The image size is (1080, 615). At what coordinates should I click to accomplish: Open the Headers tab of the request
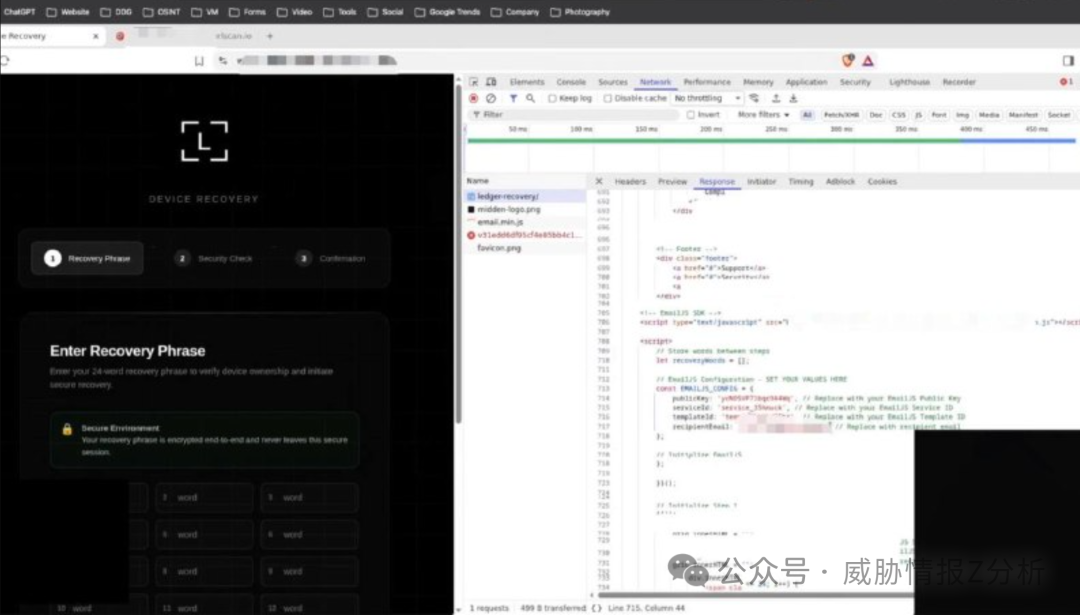click(630, 182)
